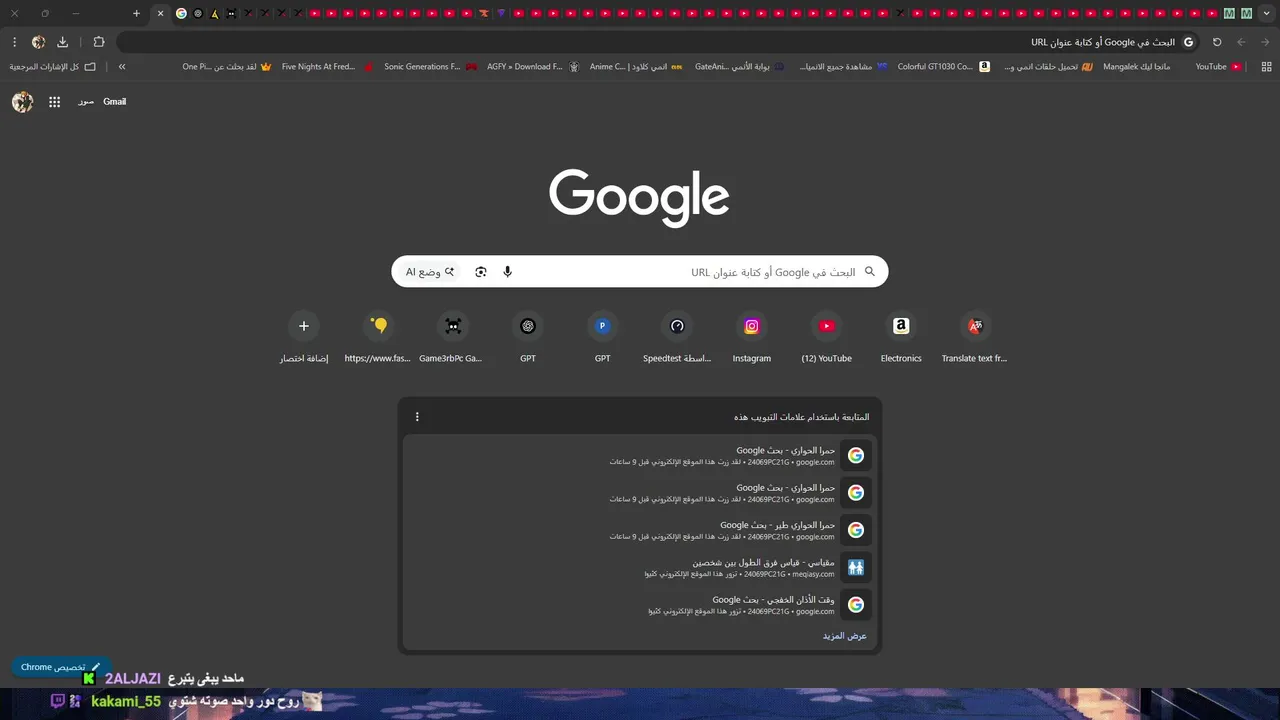Viewport: 1280px width, 720px height.
Task: Open the Game3rbPc skull shortcut tile
Action: point(453,339)
